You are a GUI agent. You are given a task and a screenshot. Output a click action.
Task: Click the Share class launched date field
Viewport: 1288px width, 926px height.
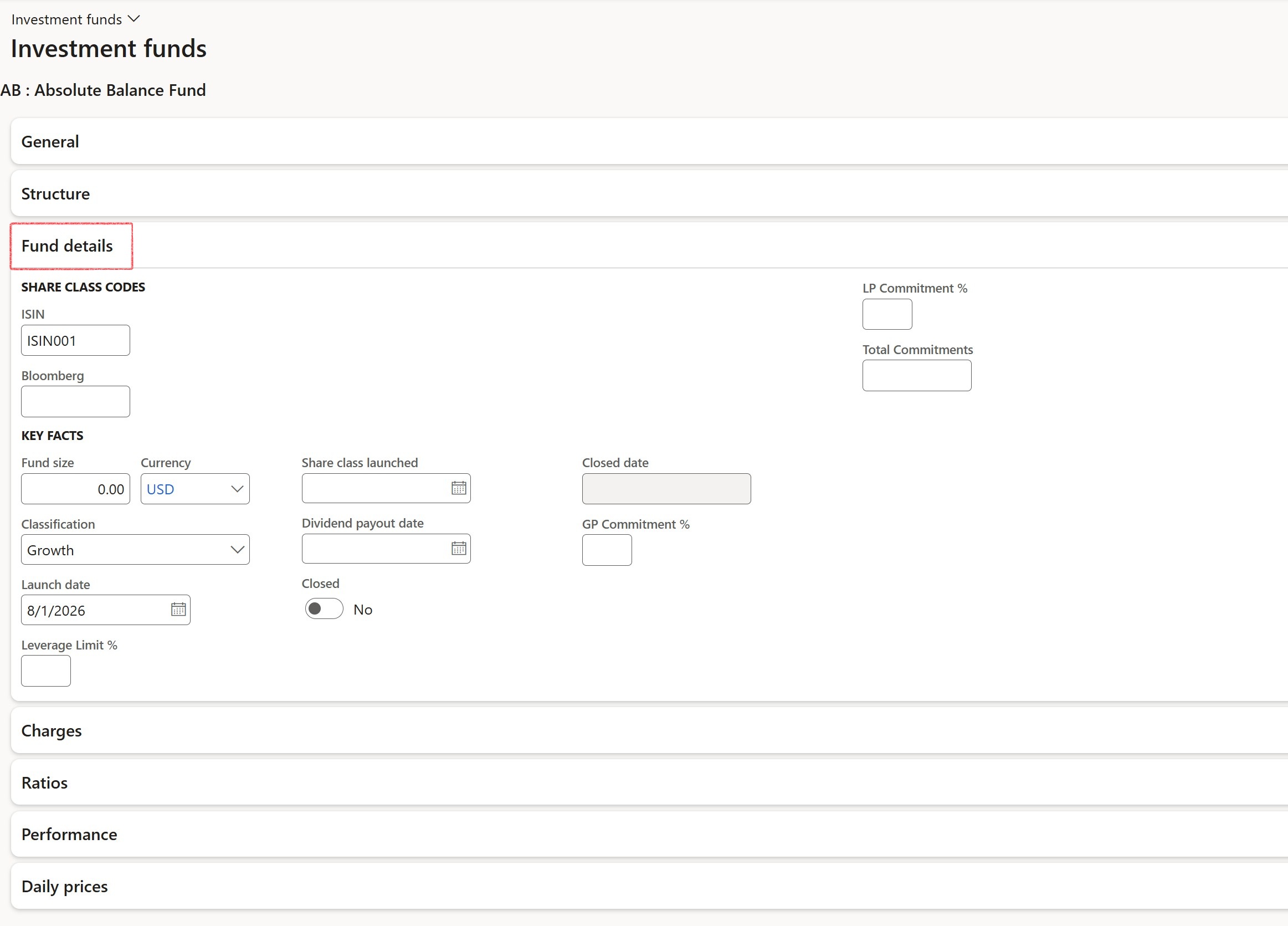coord(386,488)
